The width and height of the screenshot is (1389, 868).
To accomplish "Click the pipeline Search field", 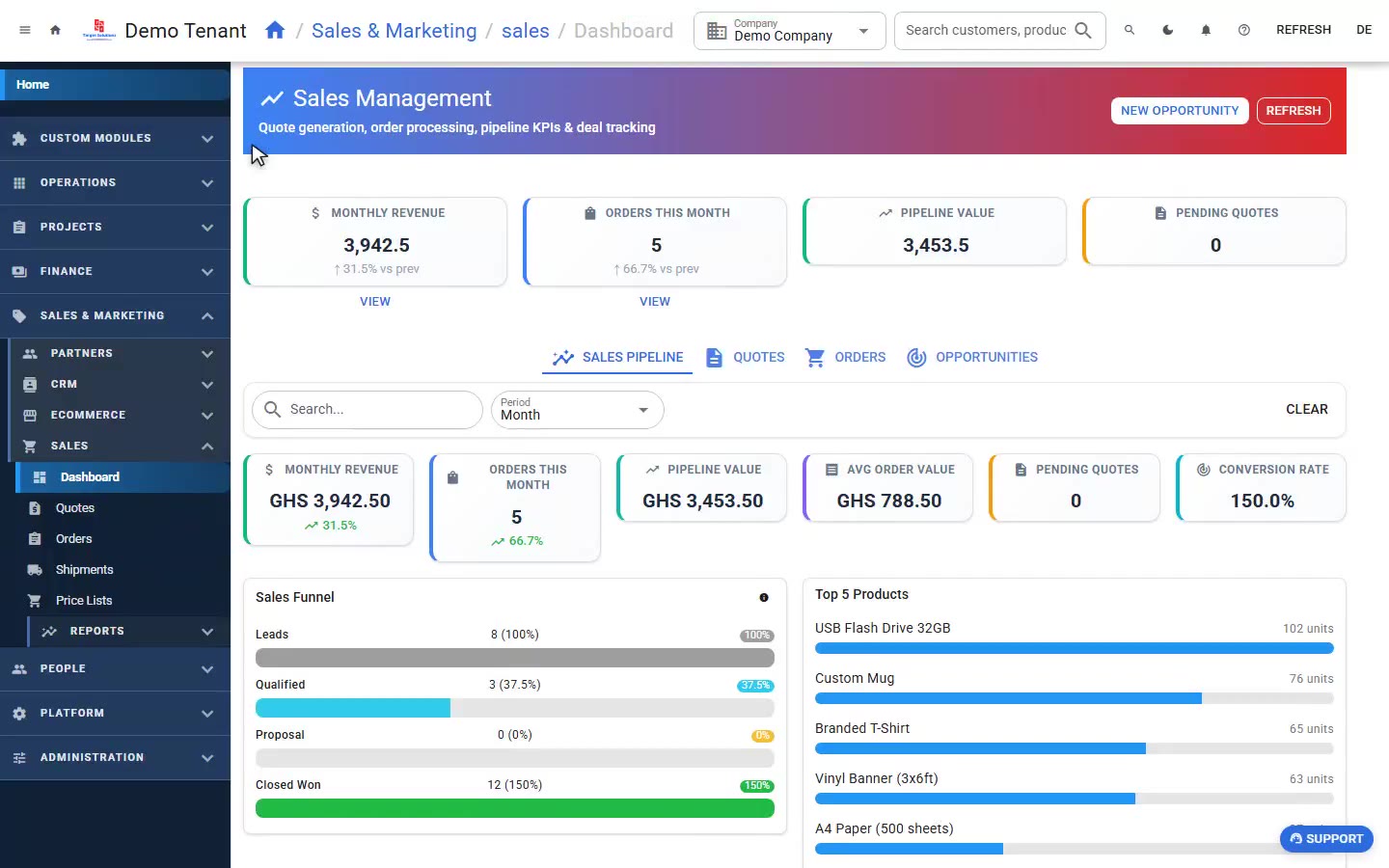I will (368, 410).
